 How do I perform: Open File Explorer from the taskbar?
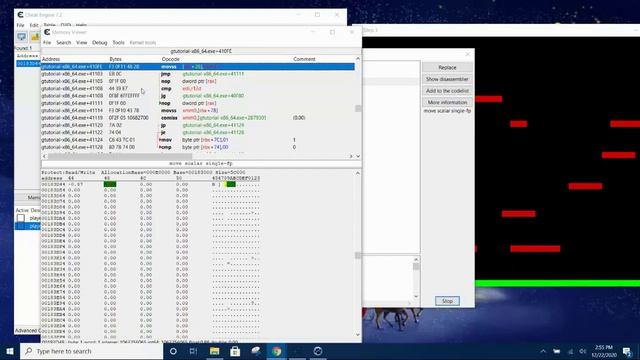(x=214, y=351)
